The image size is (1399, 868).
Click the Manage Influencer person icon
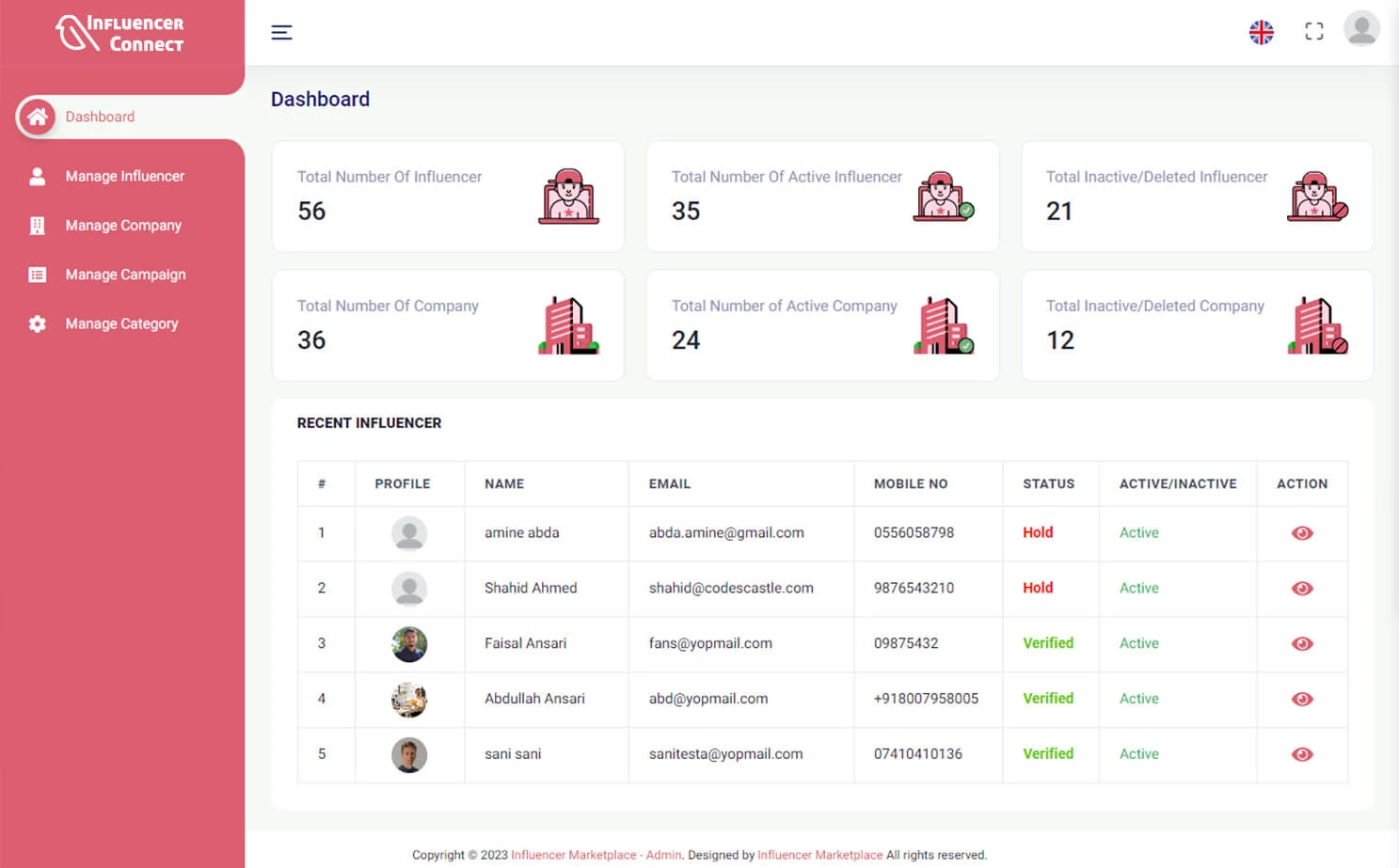(x=37, y=176)
